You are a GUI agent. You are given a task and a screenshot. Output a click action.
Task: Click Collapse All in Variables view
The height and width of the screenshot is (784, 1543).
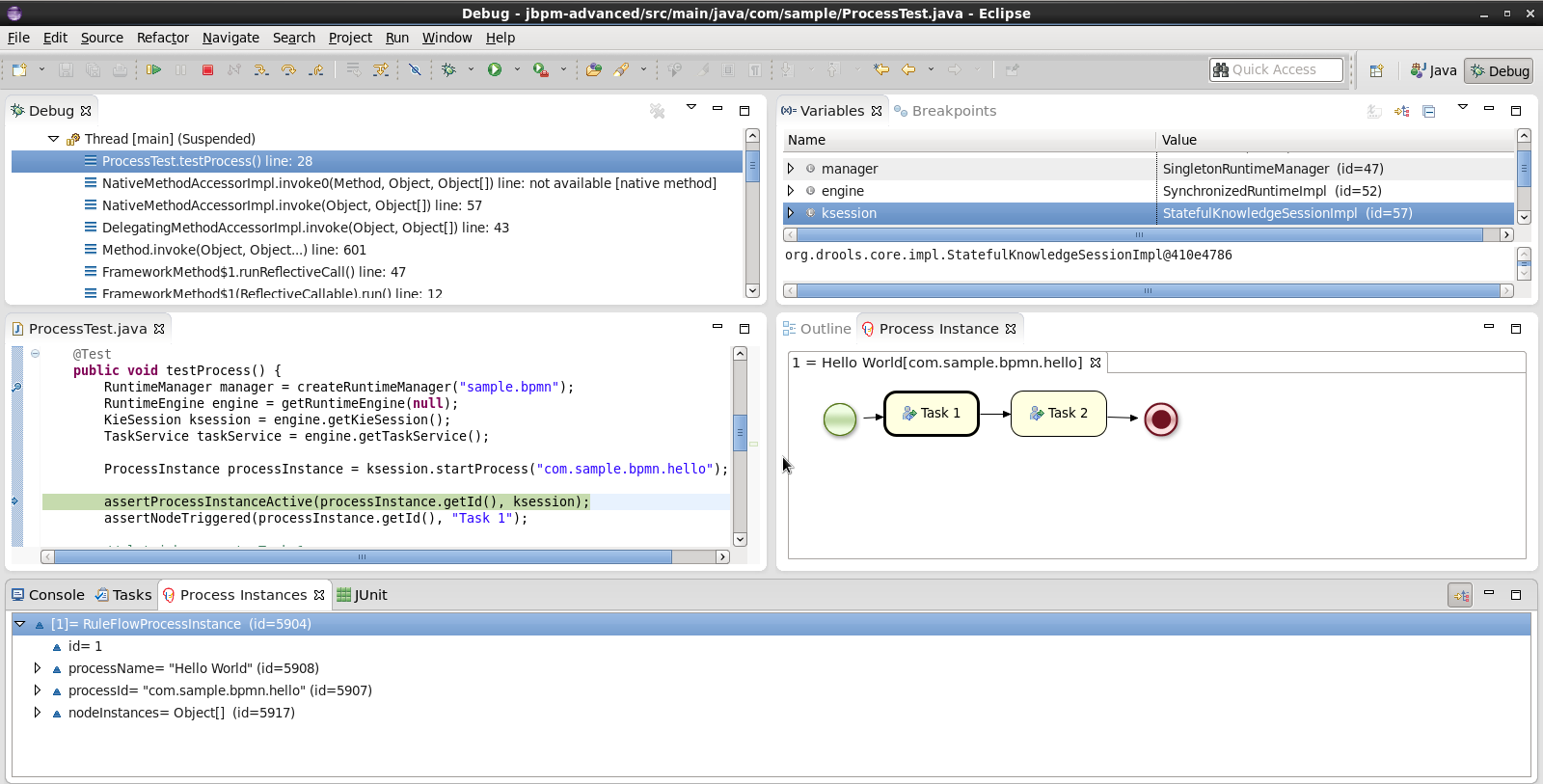1428,111
